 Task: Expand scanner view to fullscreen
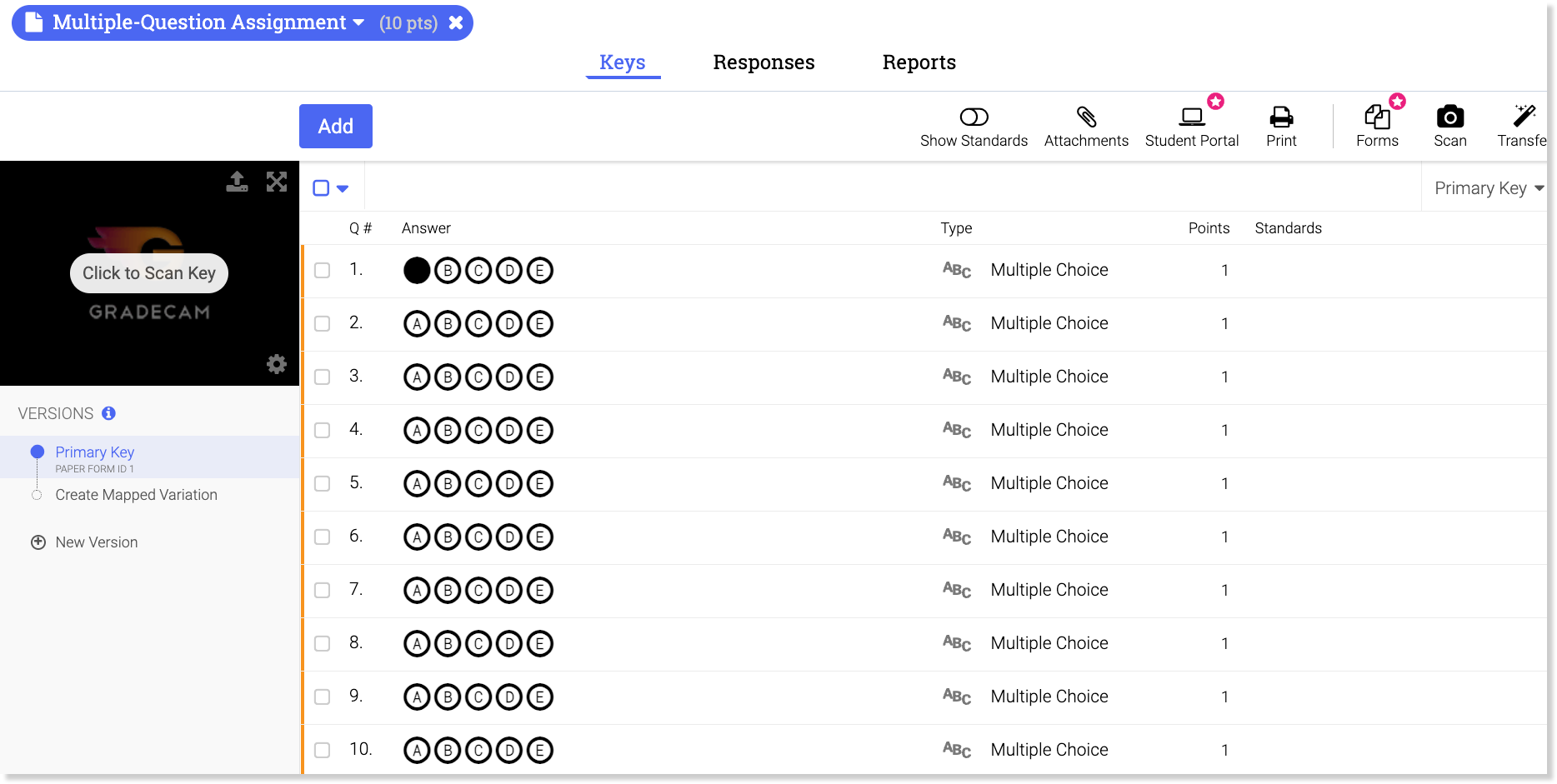277,182
